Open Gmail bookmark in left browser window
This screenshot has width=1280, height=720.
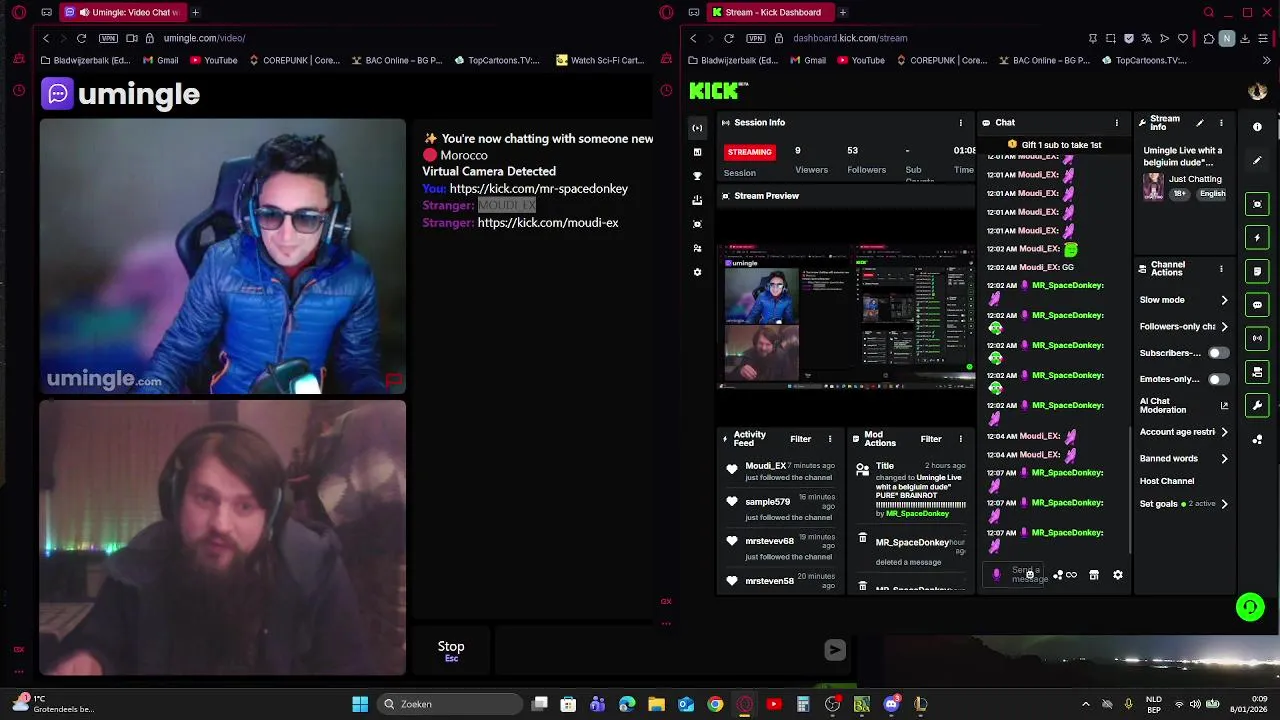[x=160, y=60]
